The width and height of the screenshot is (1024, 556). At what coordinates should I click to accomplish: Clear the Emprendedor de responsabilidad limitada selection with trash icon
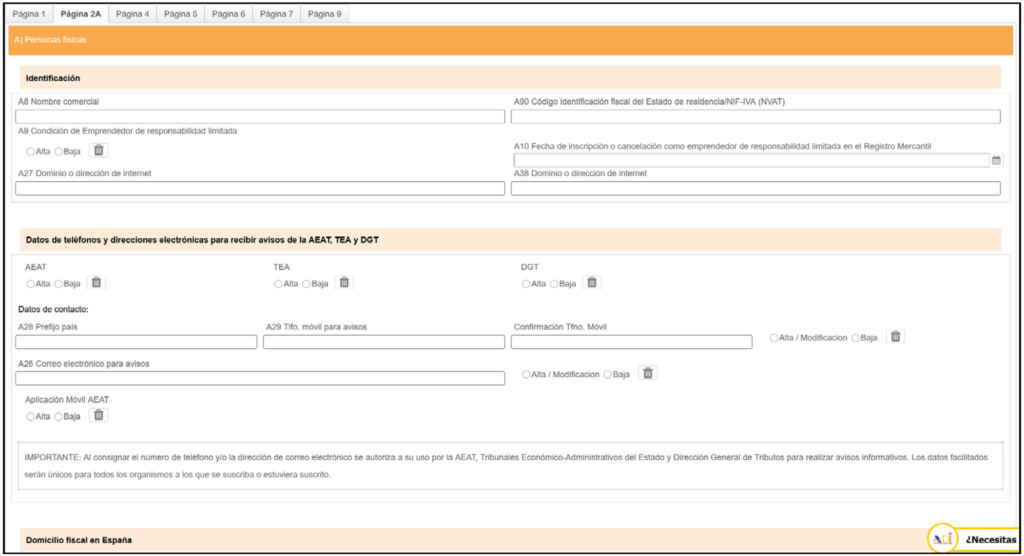tap(98, 150)
